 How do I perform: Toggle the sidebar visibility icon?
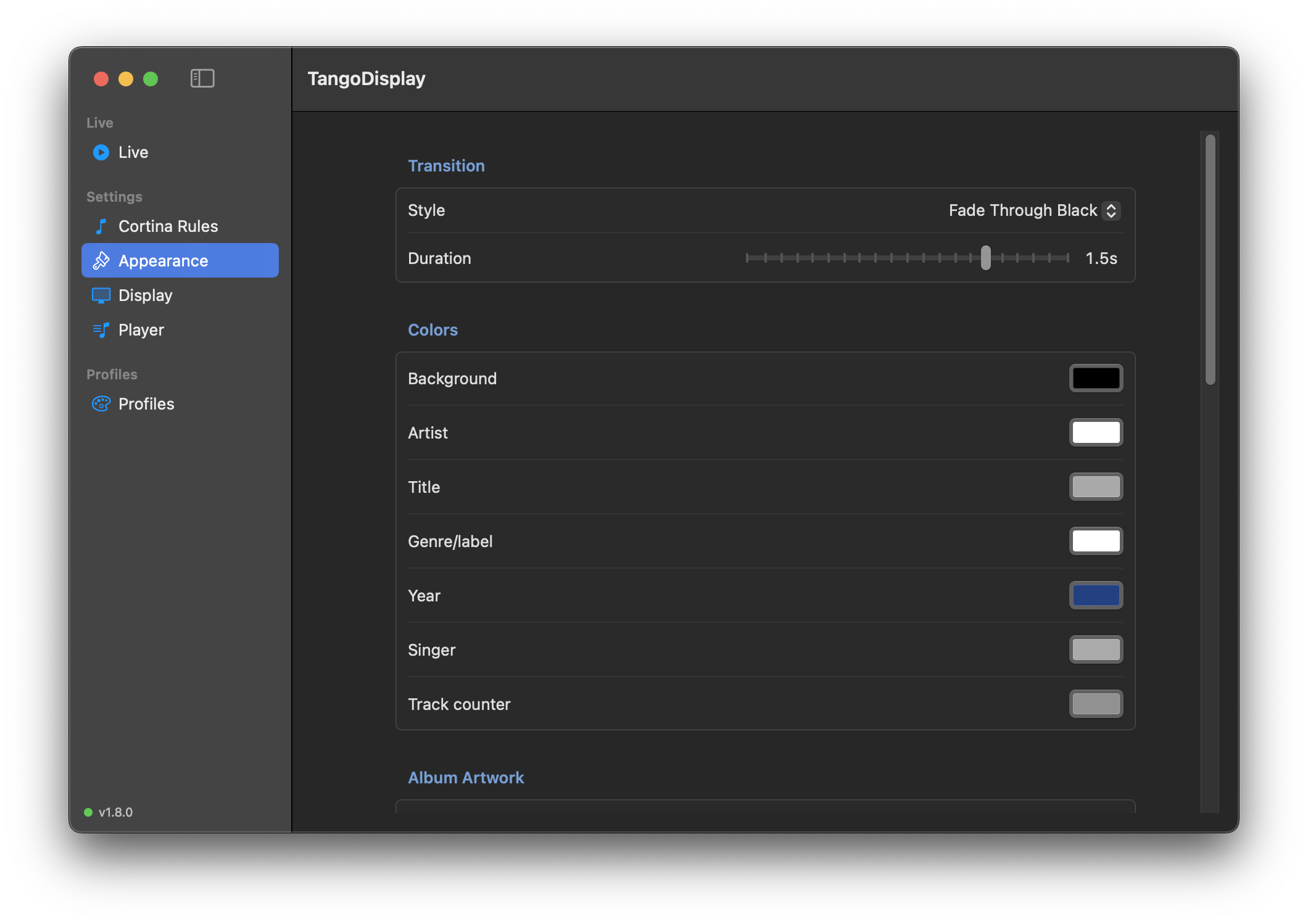(x=202, y=78)
